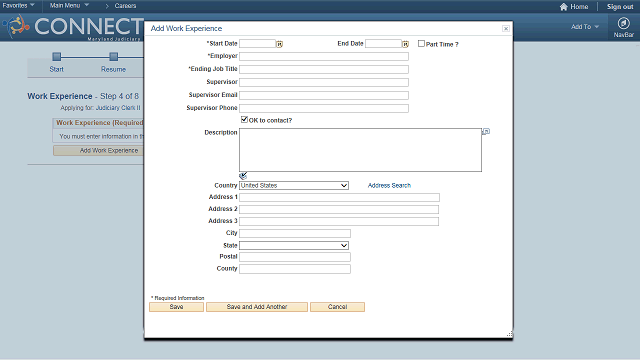This screenshot has height=360, width=640.
Task: Focus the Address 3 field
Action: pyautogui.click(x=339, y=221)
